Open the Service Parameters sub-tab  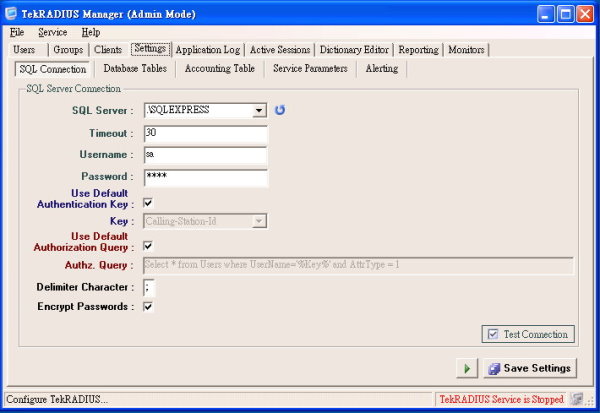click(310, 69)
